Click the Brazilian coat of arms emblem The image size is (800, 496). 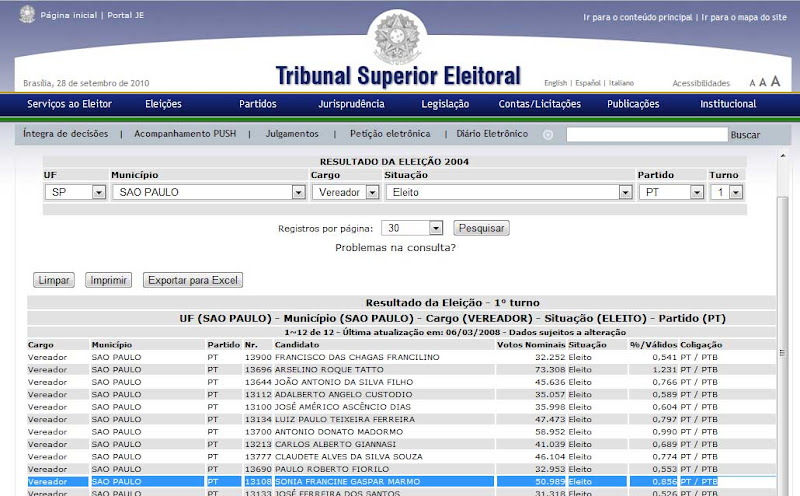[x=397, y=38]
